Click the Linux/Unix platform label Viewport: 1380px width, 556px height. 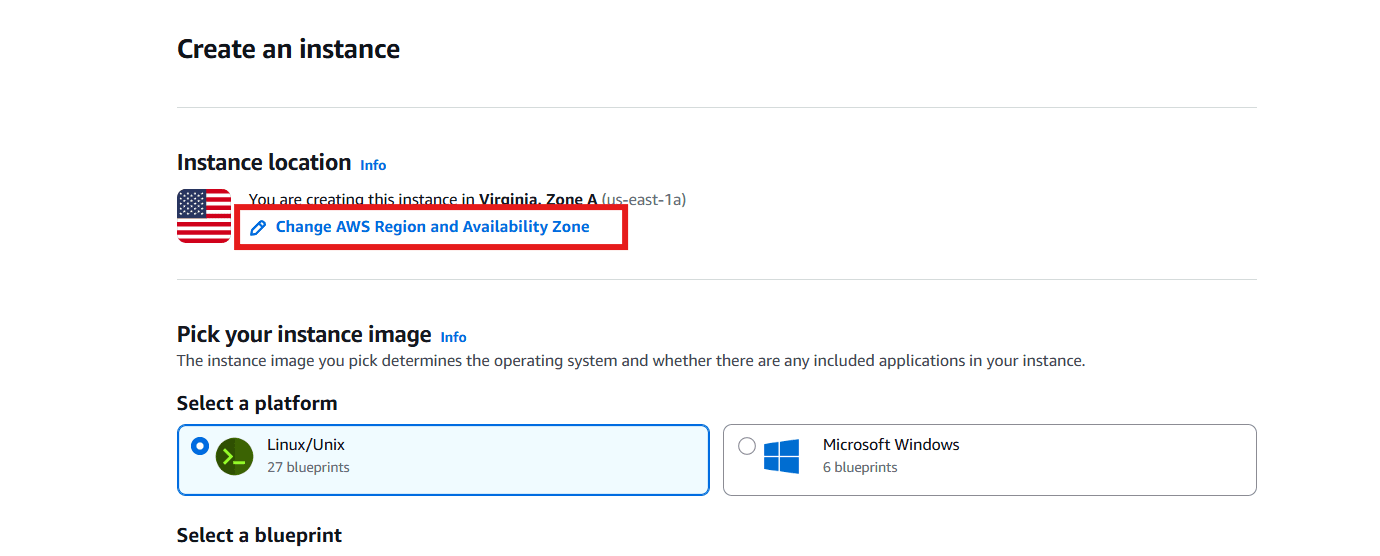[x=305, y=445]
